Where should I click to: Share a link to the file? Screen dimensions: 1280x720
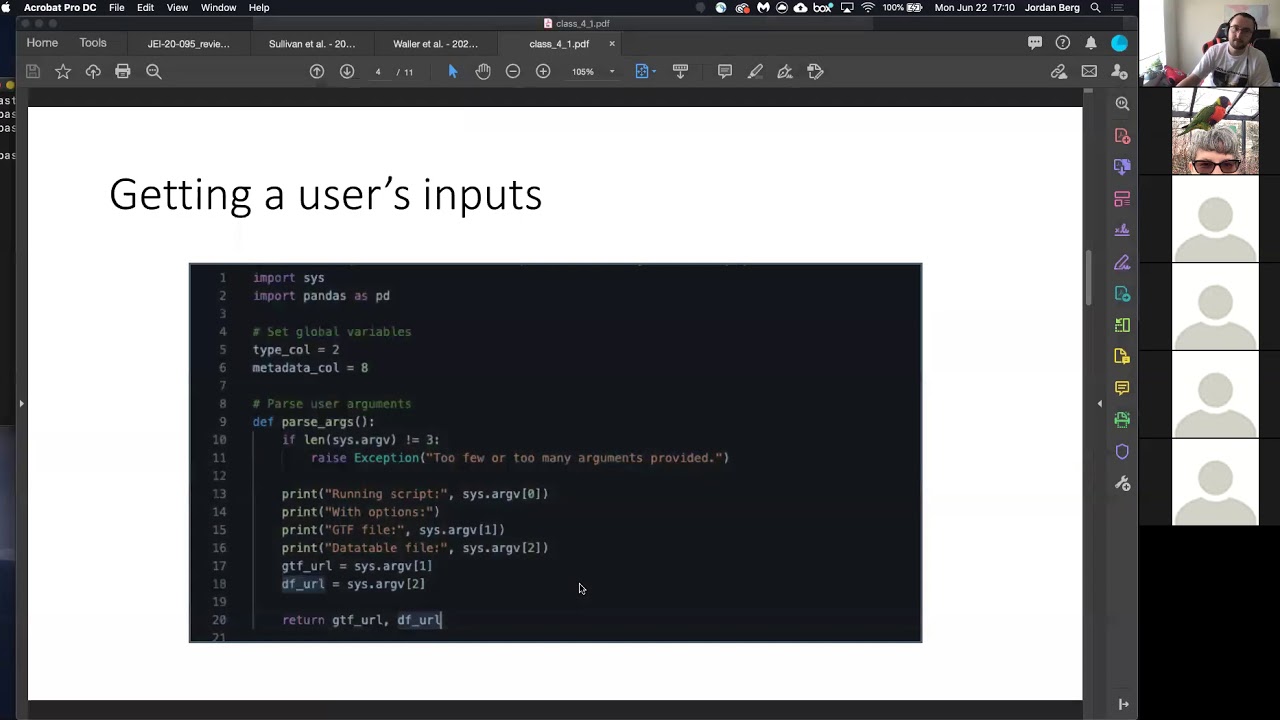coord(1058,71)
